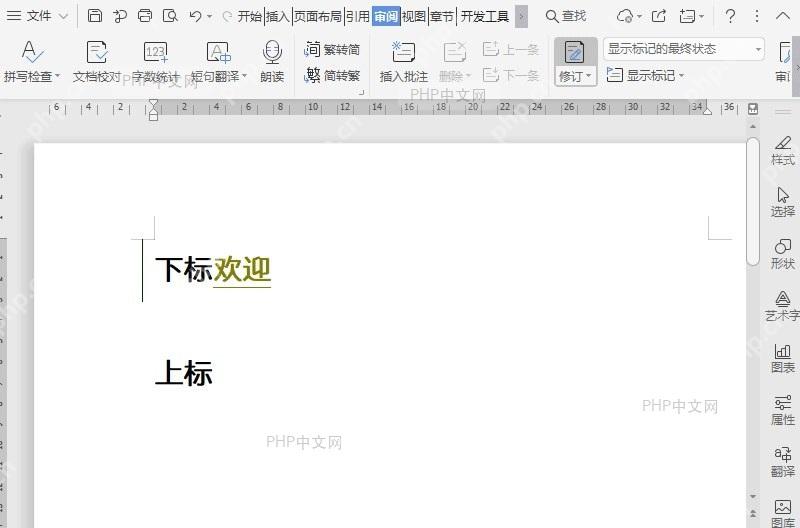Open the cloud sync icon
Viewport: 800px width, 528px height.
[x=625, y=16]
